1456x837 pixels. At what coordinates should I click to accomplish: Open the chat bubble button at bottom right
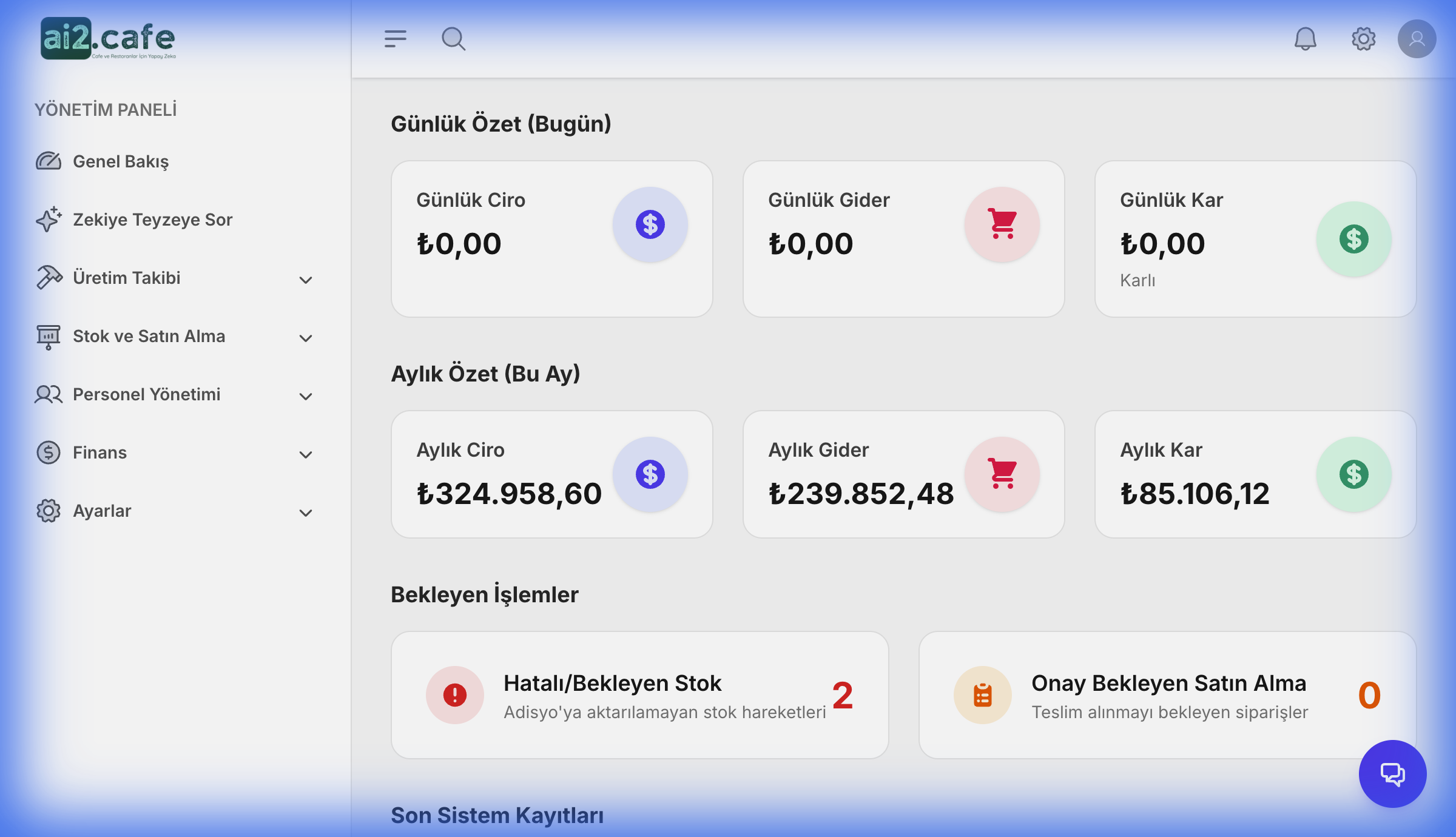tap(1392, 775)
